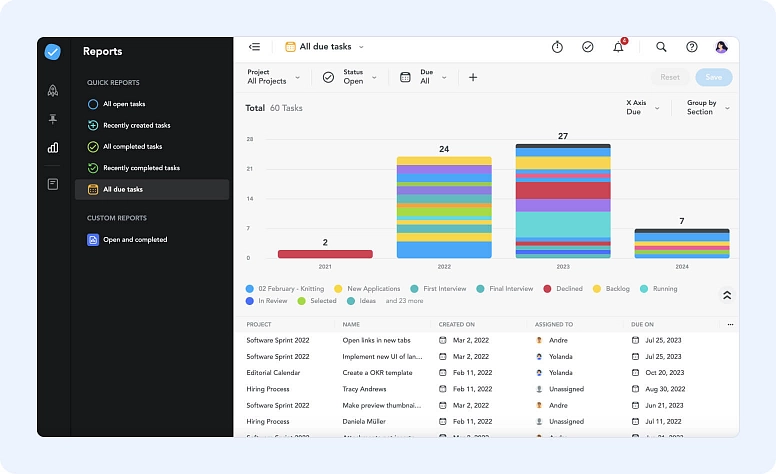Viewport: 776px width, 474px height.
Task: Click the checkmark circle icon in top bar
Action: (x=588, y=47)
